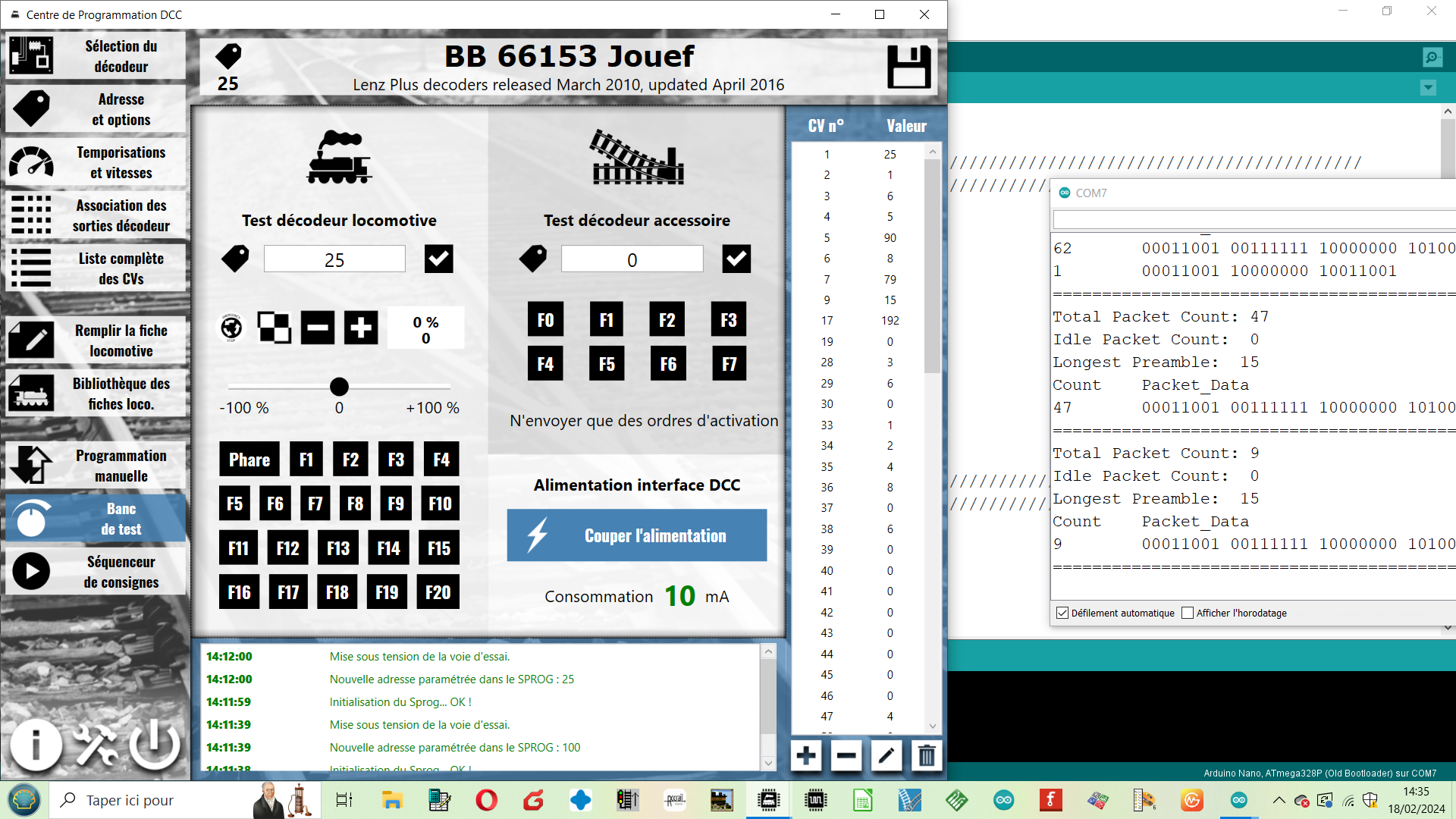Viewport: 1456px width, 819px height.
Task: Open File Explorer from the taskbar
Action: click(391, 800)
